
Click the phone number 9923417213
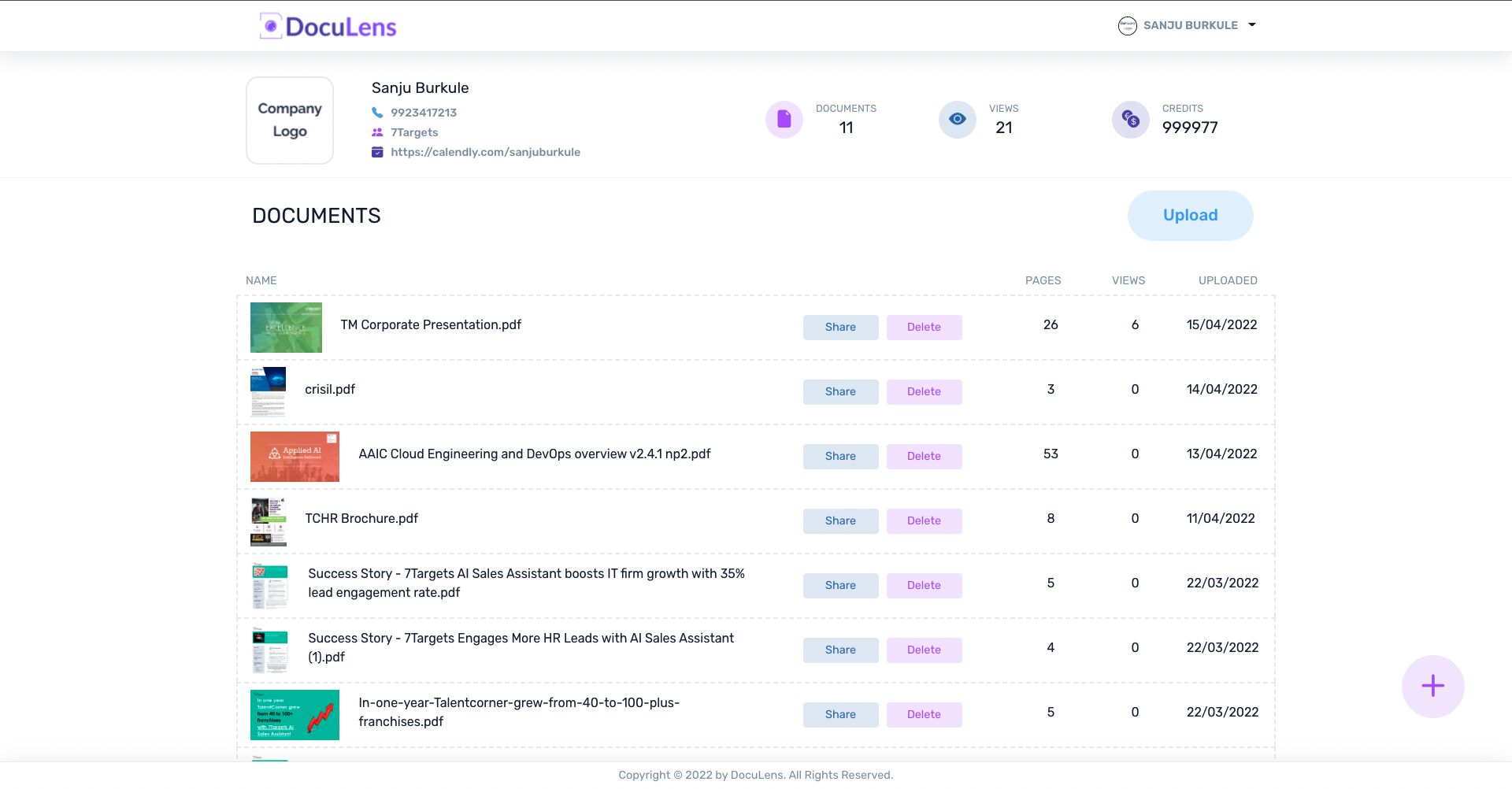pos(424,113)
